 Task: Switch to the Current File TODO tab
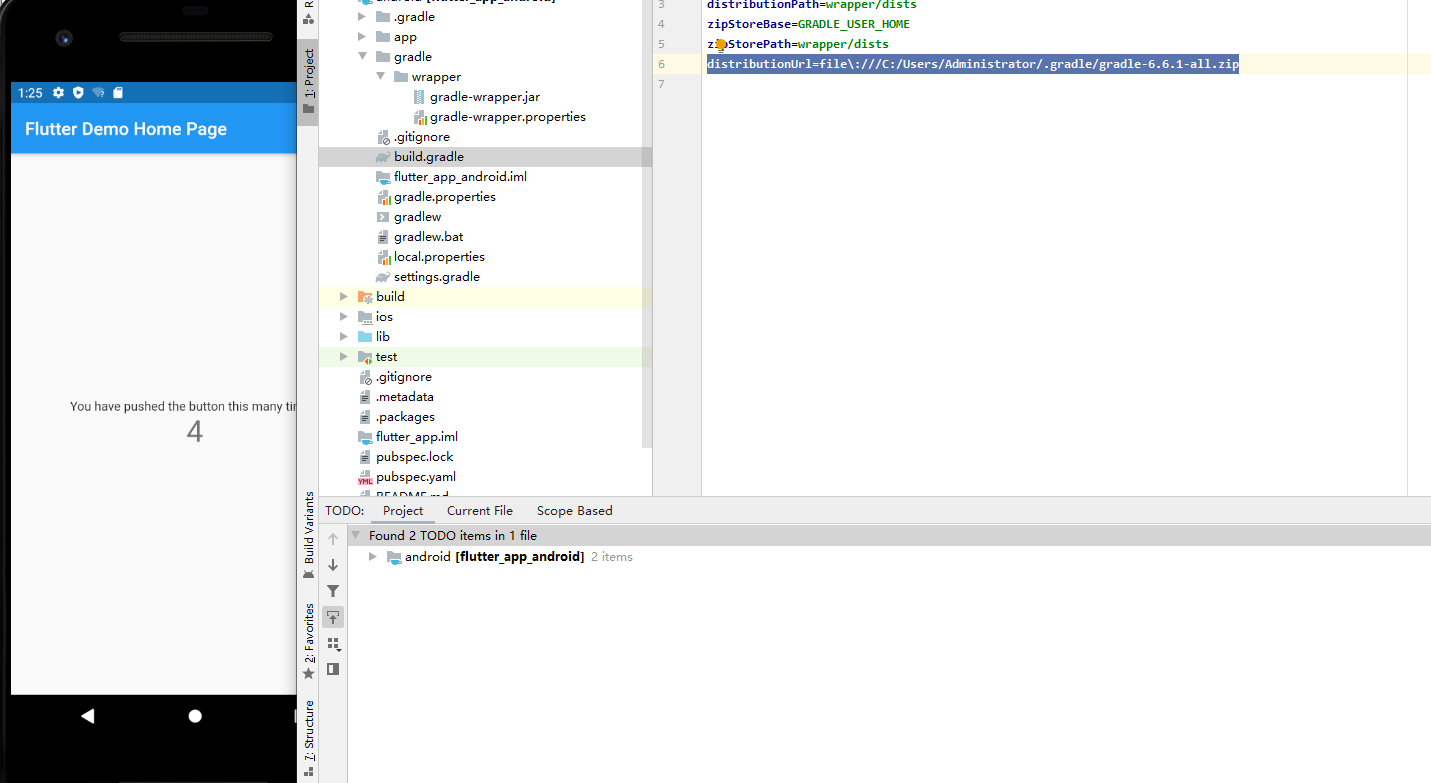coord(480,511)
